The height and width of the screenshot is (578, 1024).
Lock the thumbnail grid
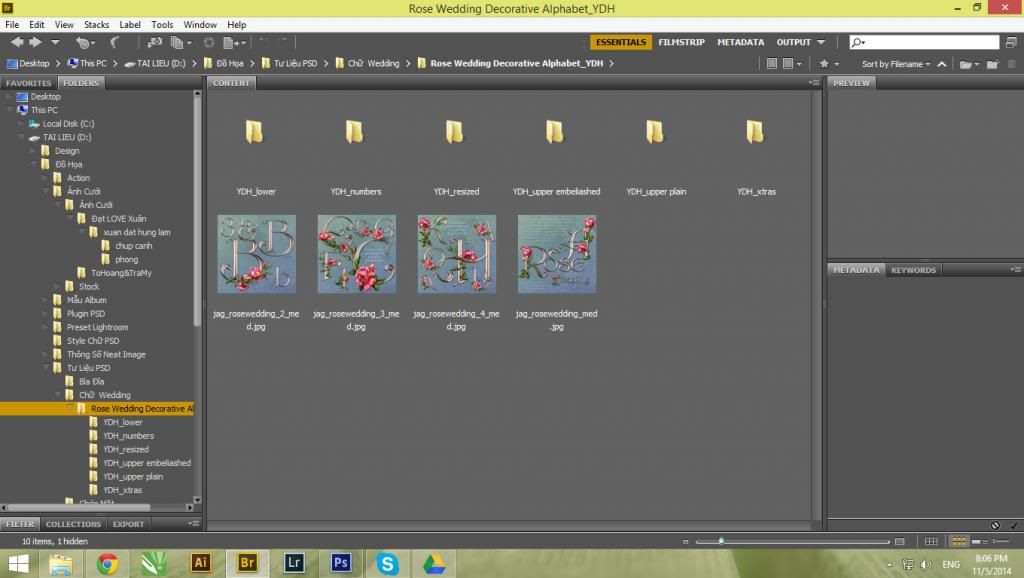931,541
